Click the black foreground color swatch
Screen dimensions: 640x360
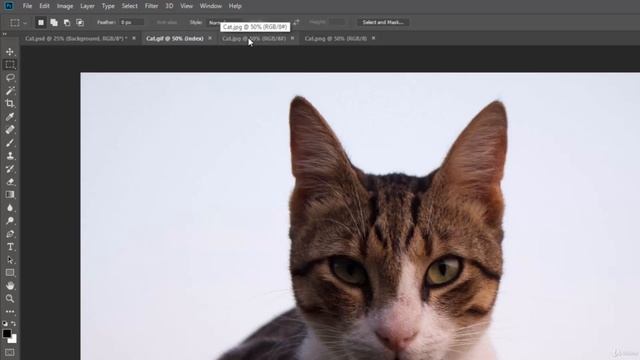tap(7, 333)
